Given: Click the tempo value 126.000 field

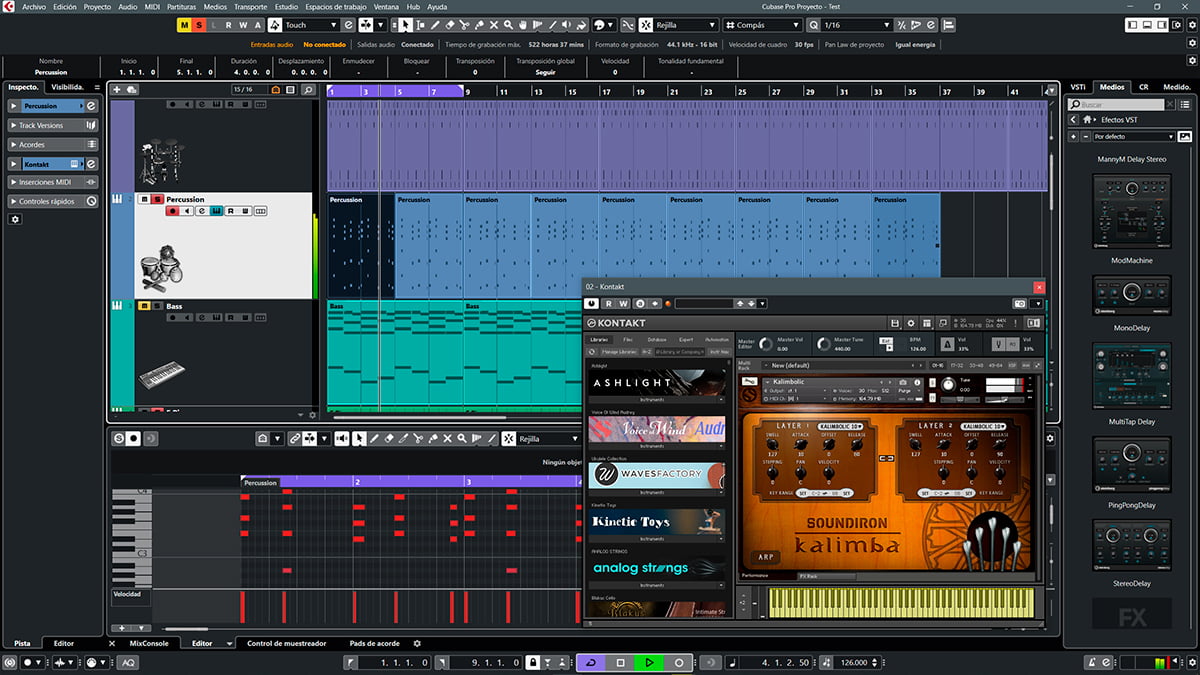Looking at the screenshot, I should (x=853, y=662).
